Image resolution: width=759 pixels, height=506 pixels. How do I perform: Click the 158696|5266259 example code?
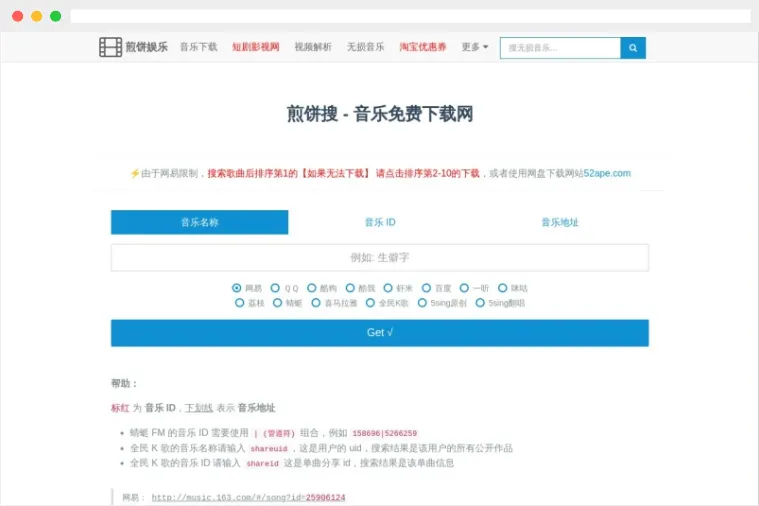384,433
